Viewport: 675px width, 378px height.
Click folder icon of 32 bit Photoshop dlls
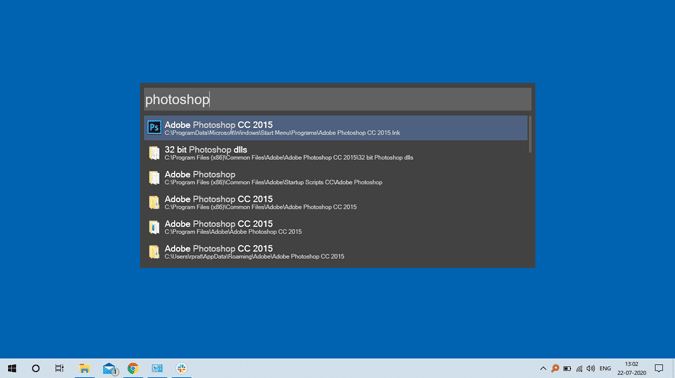[x=154, y=152]
